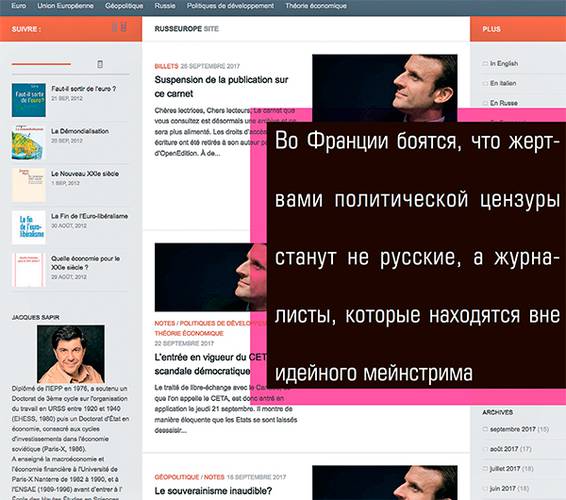The width and height of the screenshot is (566, 500).
Task: Select the red underlined sidebar tab
Action: 41,64
